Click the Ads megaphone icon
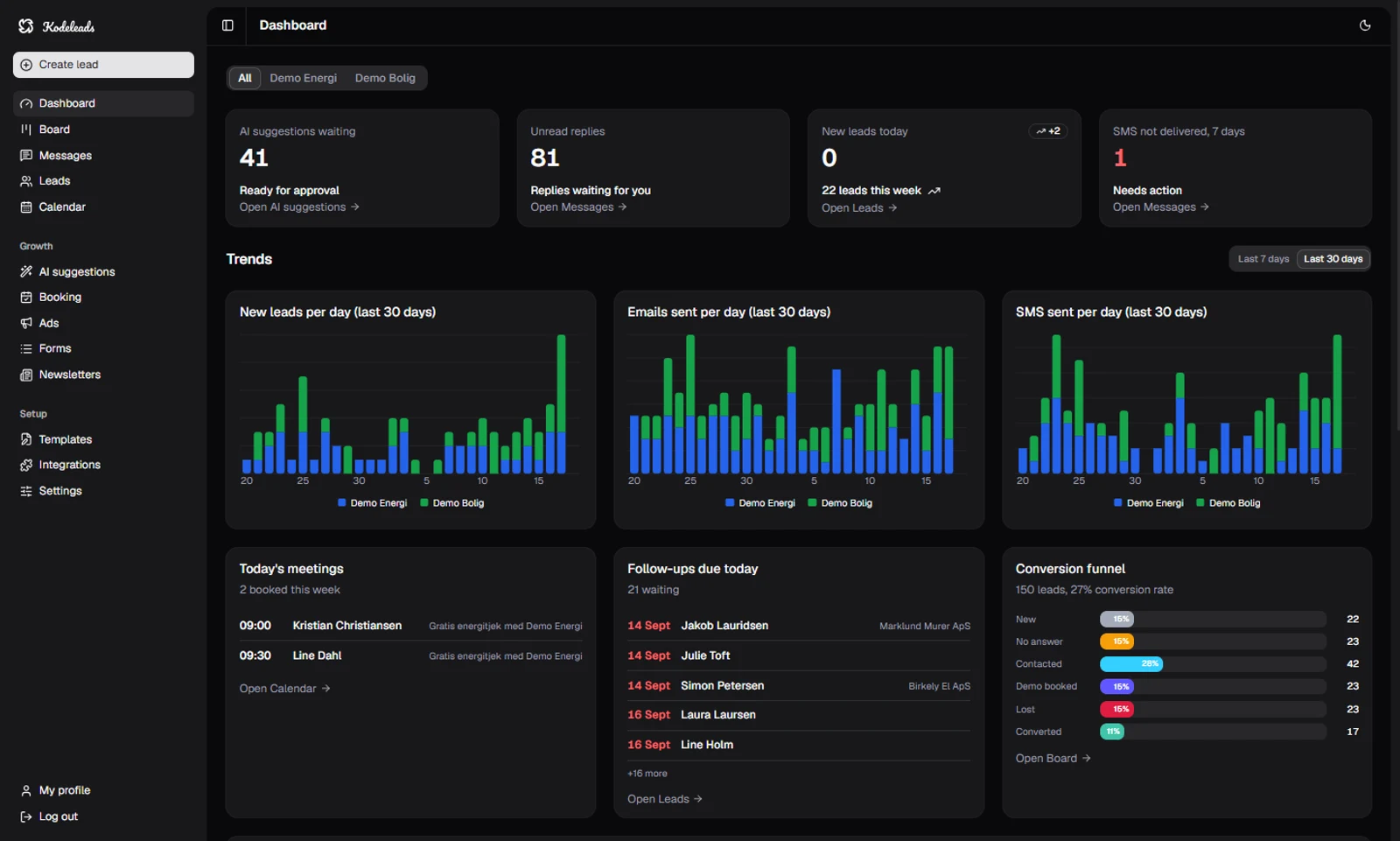This screenshot has height=841, width=1400. click(26, 323)
